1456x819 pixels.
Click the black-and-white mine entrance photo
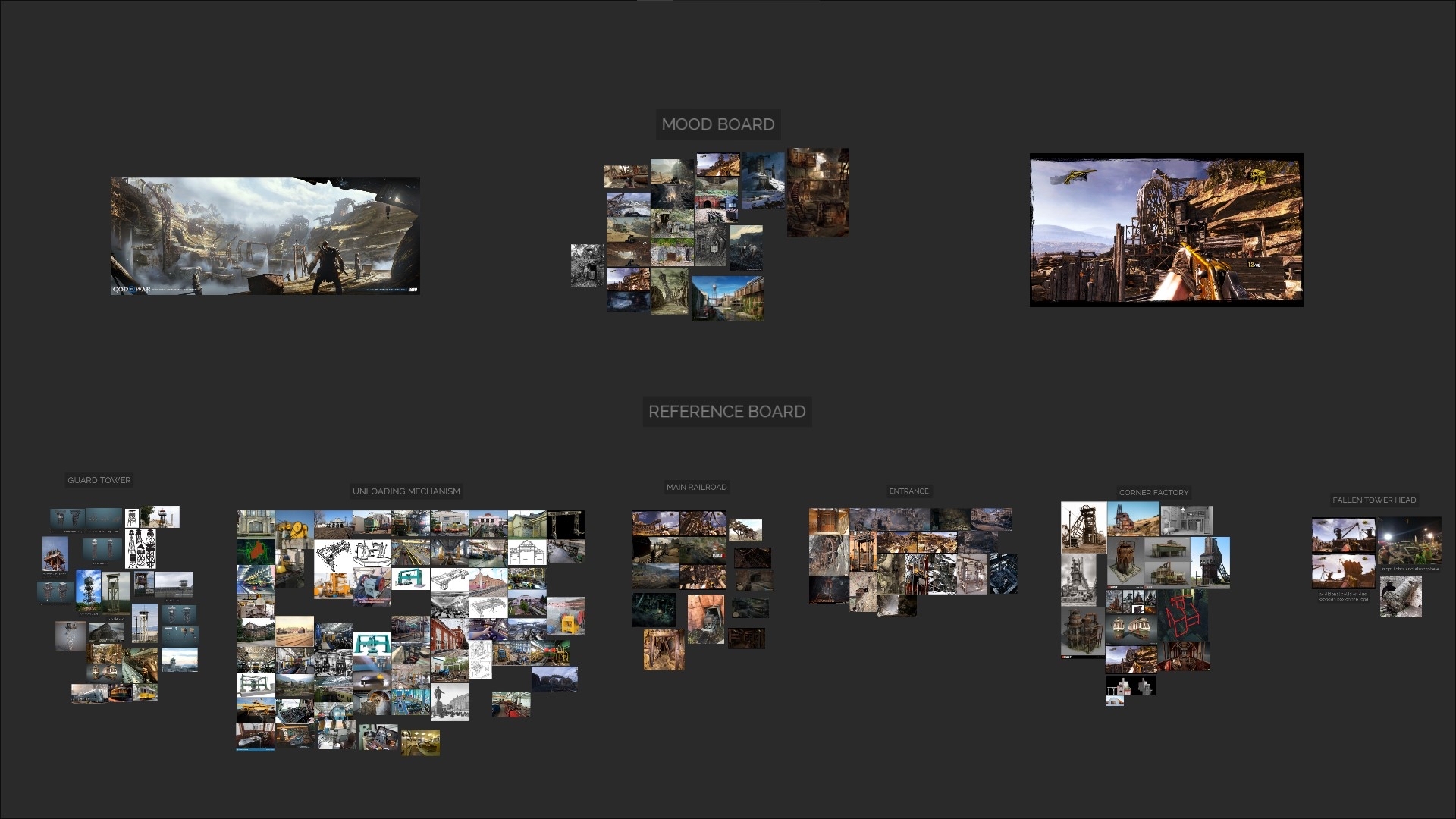click(586, 265)
